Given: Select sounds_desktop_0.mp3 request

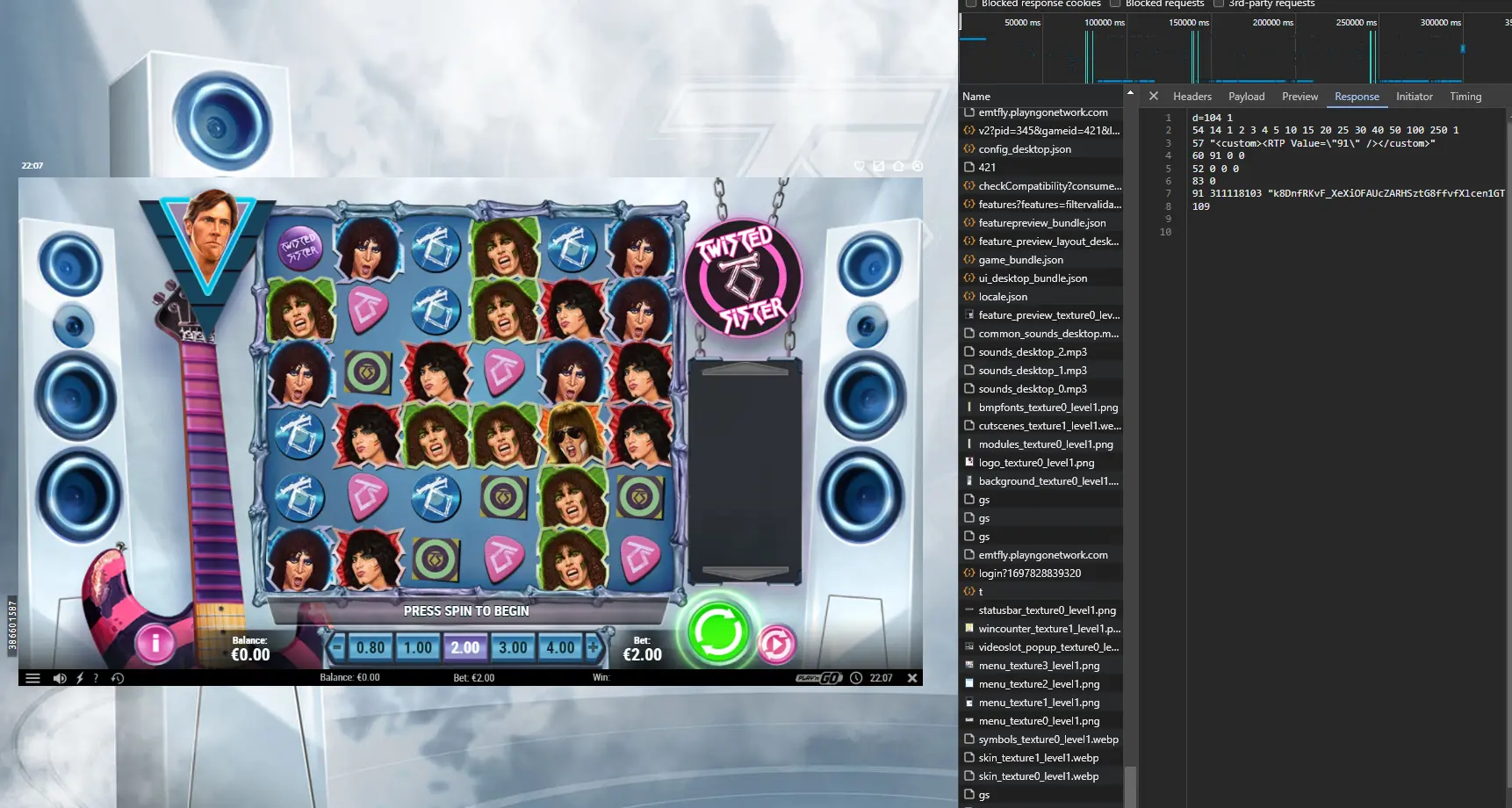Looking at the screenshot, I should [1042, 389].
